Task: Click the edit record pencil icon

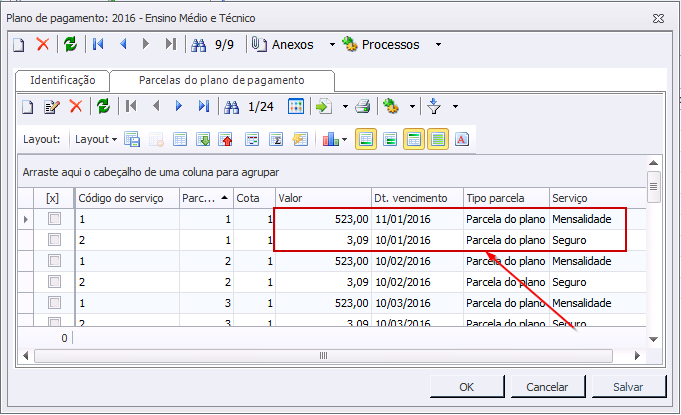Action: pos(52,107)
